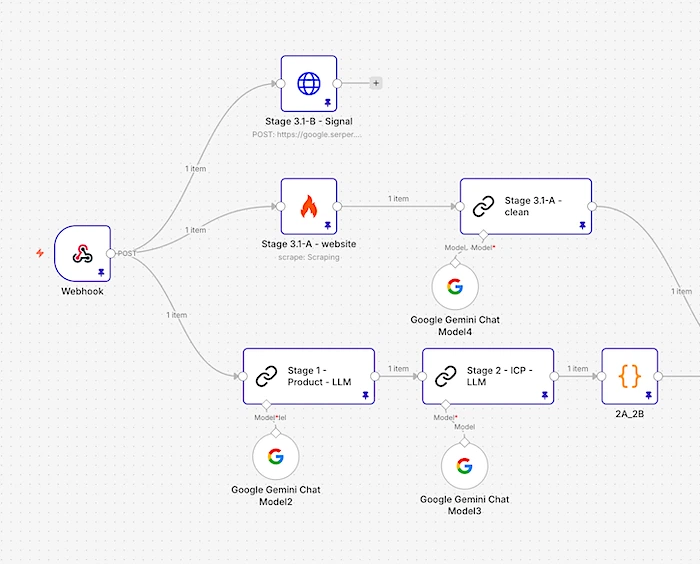Image resolution: width=700 pixels, height=564 pixels.
Task: Click the Stage 2 ICP LLM node
Action: point(487,376)
